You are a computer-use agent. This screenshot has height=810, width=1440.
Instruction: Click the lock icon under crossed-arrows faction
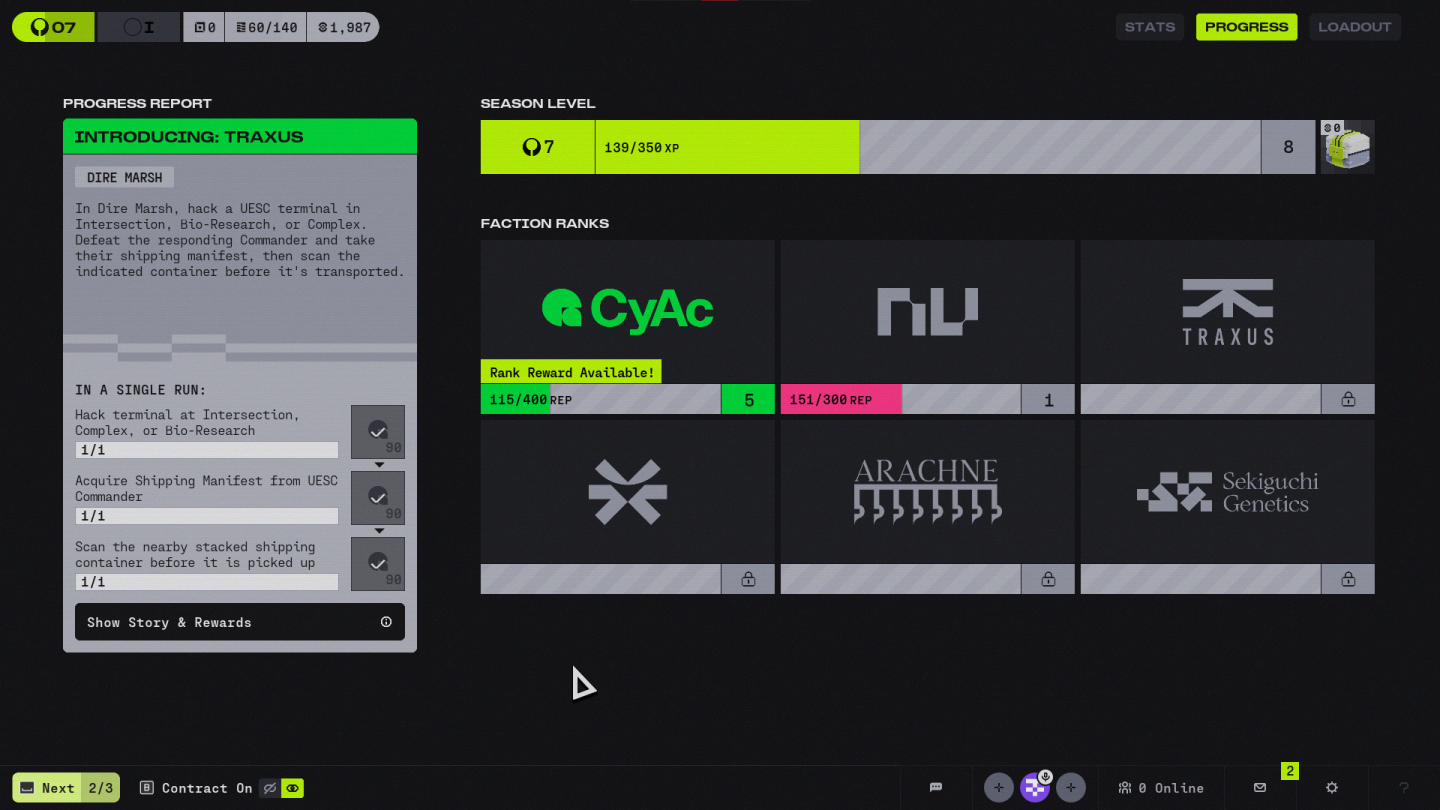click(x=748, y=579)
